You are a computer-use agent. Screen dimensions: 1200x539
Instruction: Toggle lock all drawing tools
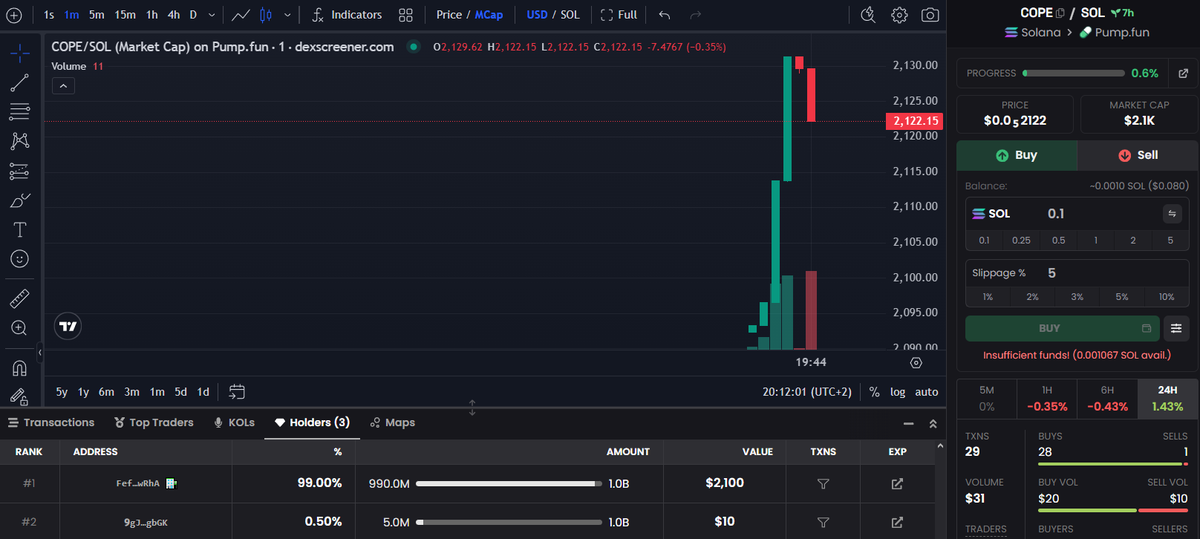pyautogui.click(x=19, y=396)
